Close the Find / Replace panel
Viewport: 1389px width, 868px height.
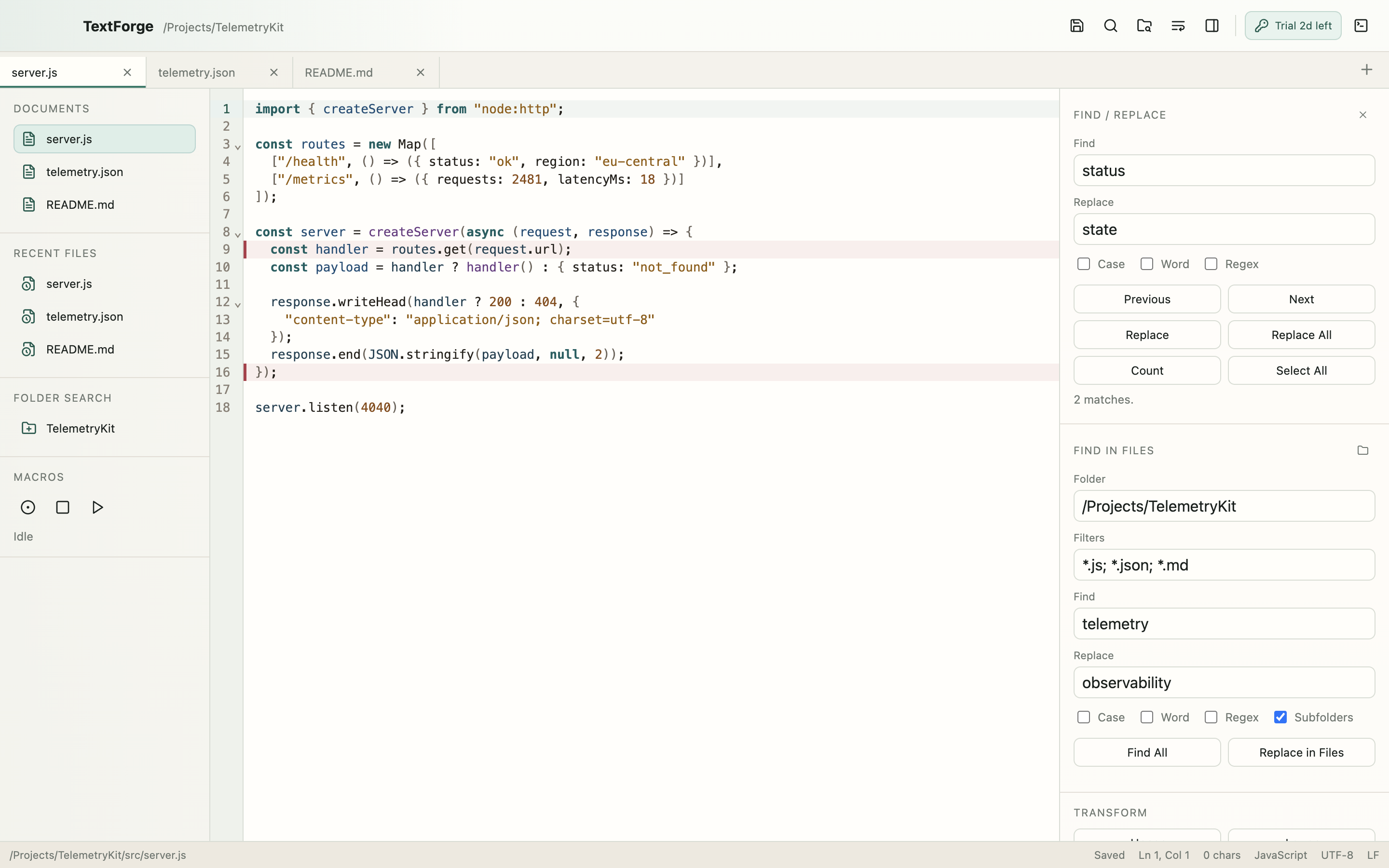coord(1362,115)
